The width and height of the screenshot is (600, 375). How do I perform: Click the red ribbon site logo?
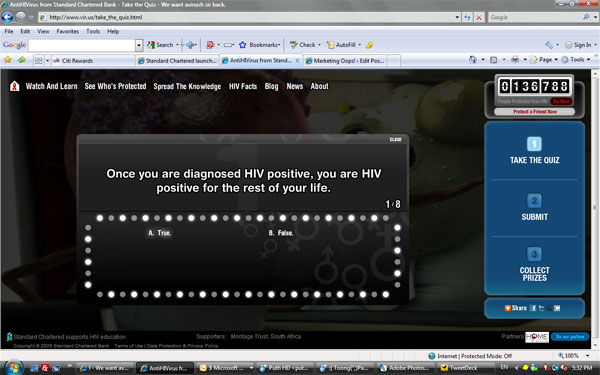pos(15,86)
